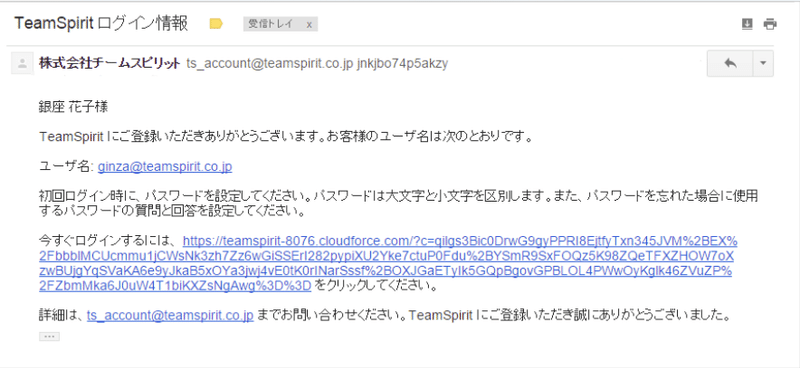Click the subject TeamSpirit ログイン情報

tap(101, 23)
